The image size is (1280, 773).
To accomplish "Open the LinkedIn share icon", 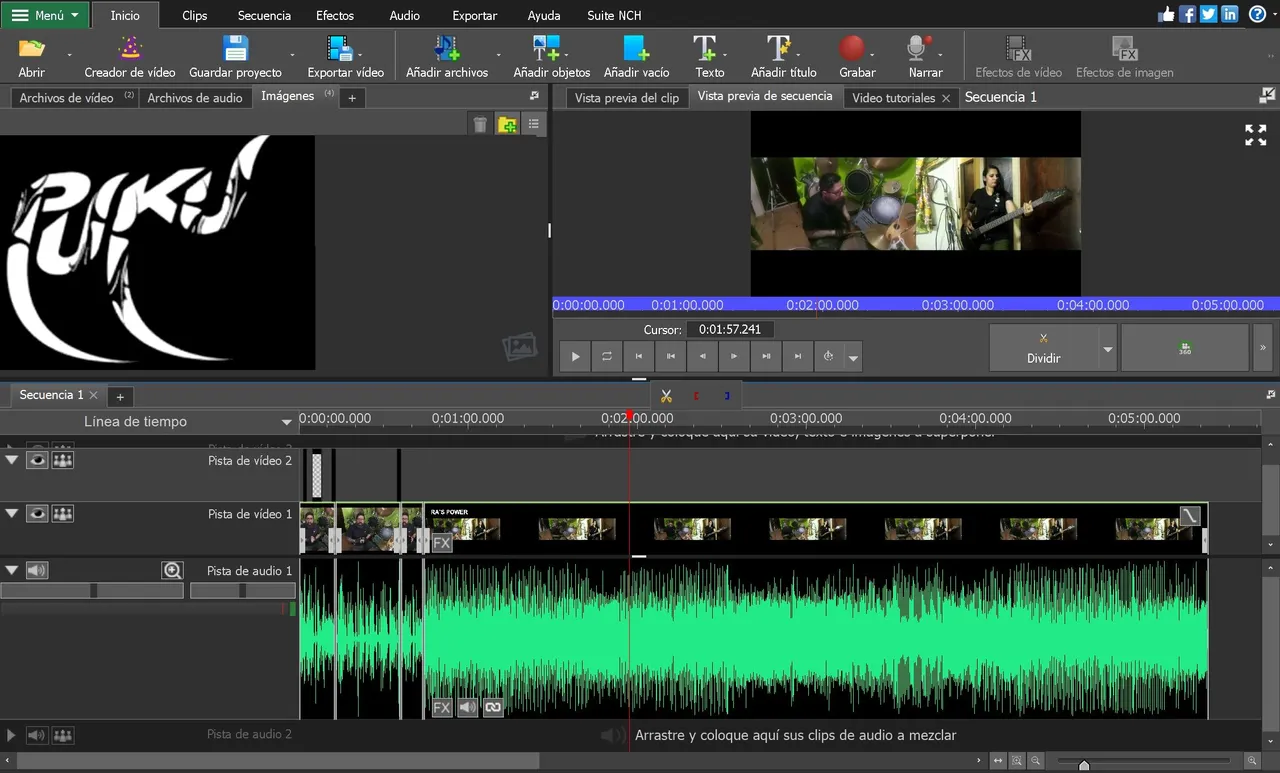I will 1229,14.
